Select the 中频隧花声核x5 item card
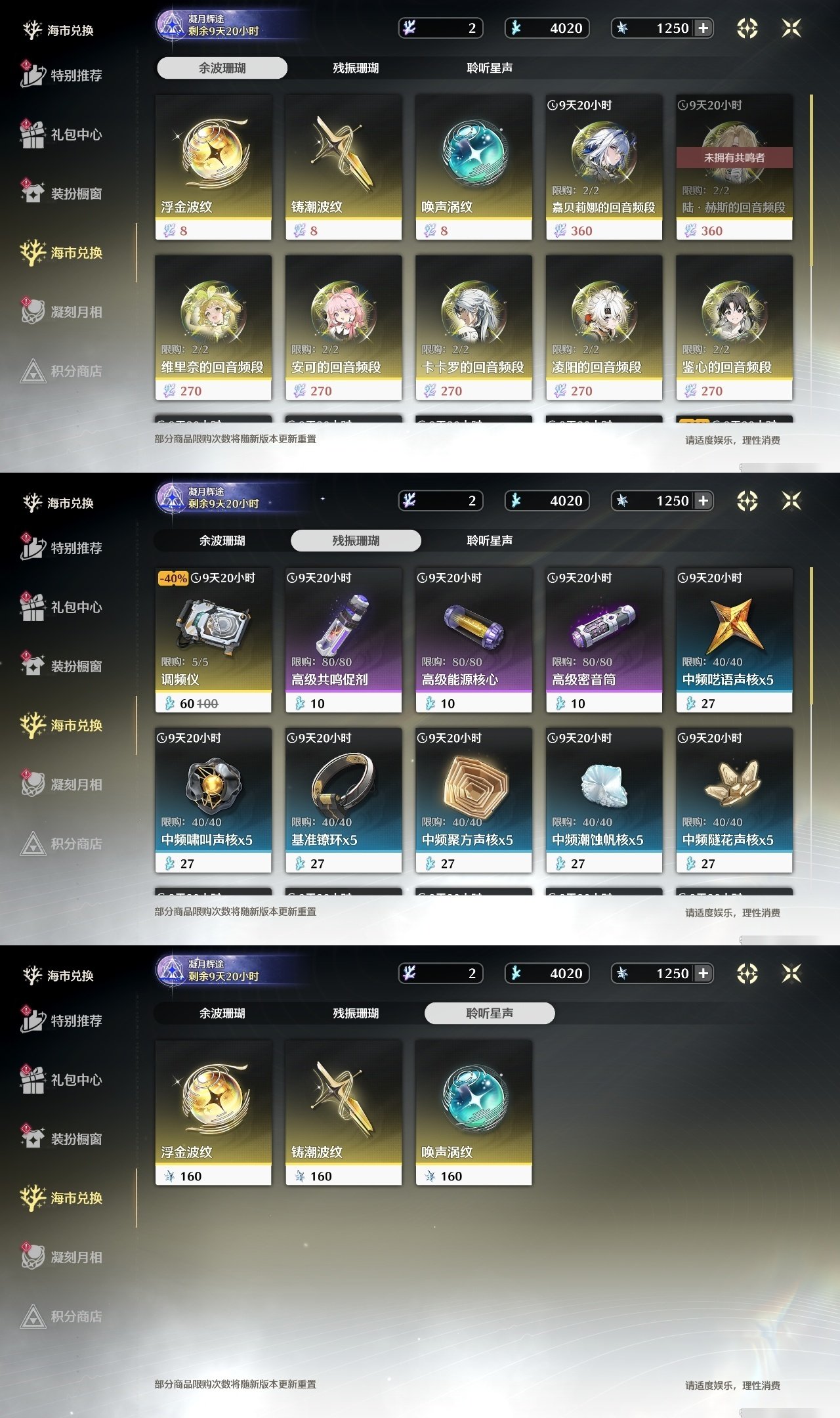Viewport: 840px width, 1418px height. (x=734, y=800)
